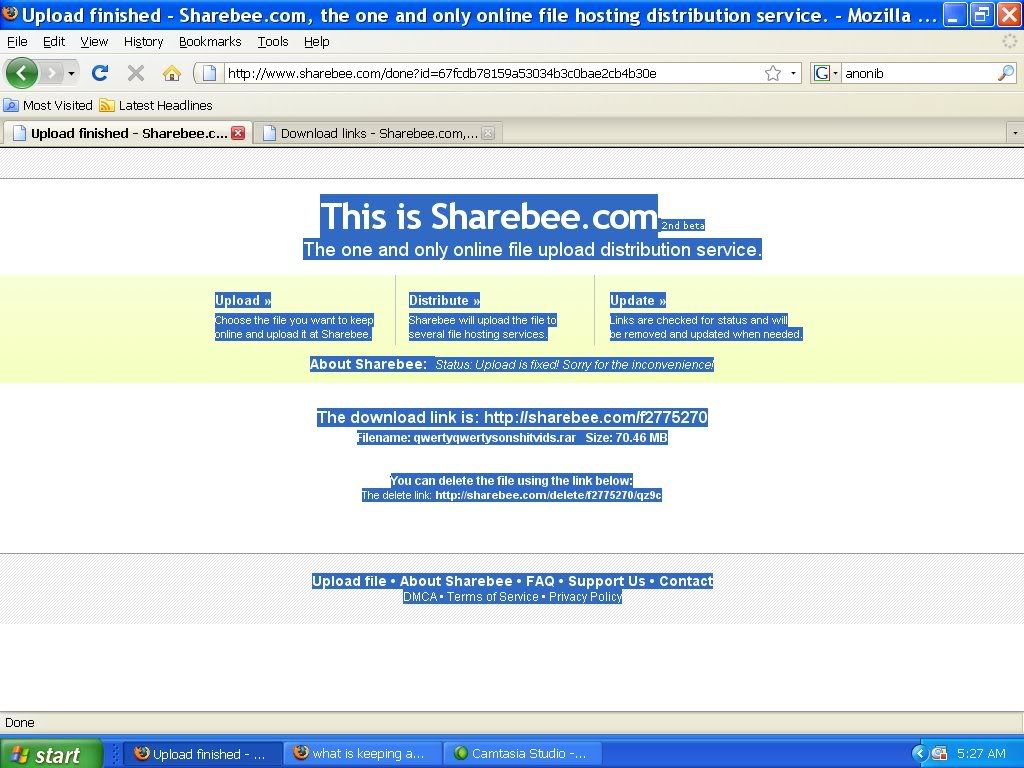Close the Firefox window

click(x=1009, y=15)
